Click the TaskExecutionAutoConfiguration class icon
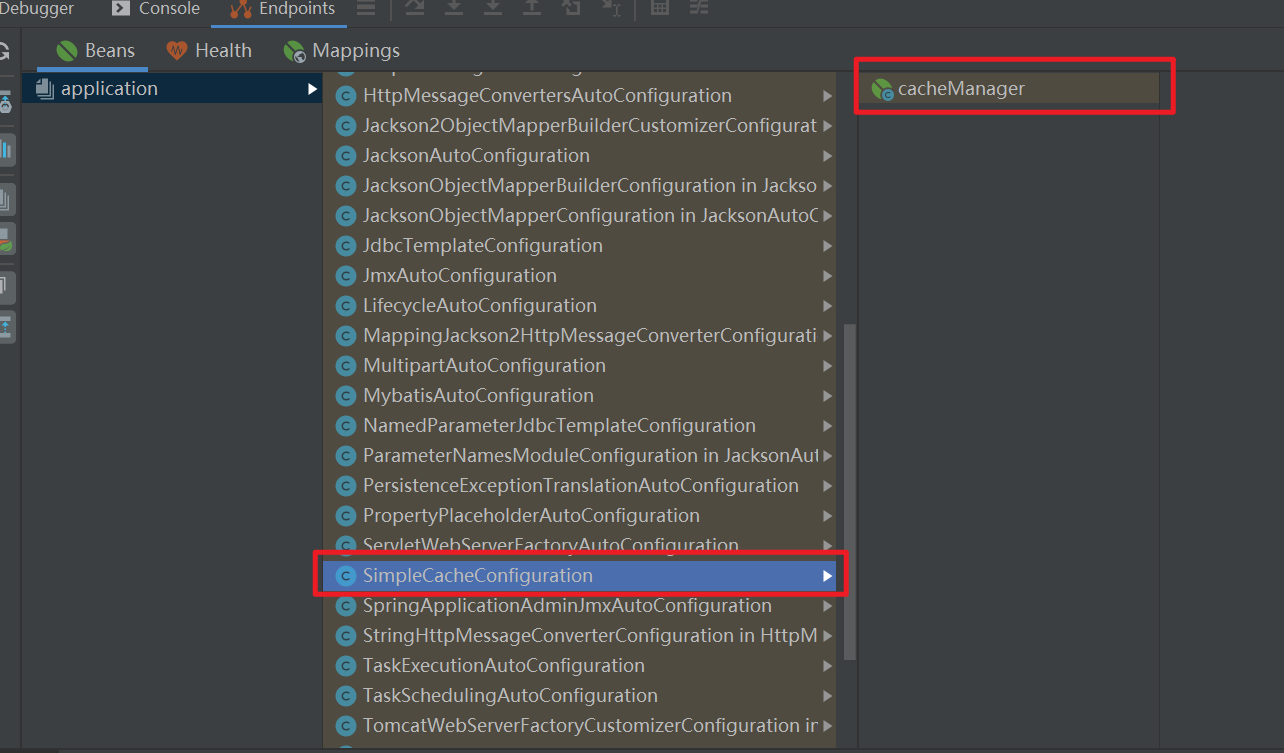 (x=346, y=666)
